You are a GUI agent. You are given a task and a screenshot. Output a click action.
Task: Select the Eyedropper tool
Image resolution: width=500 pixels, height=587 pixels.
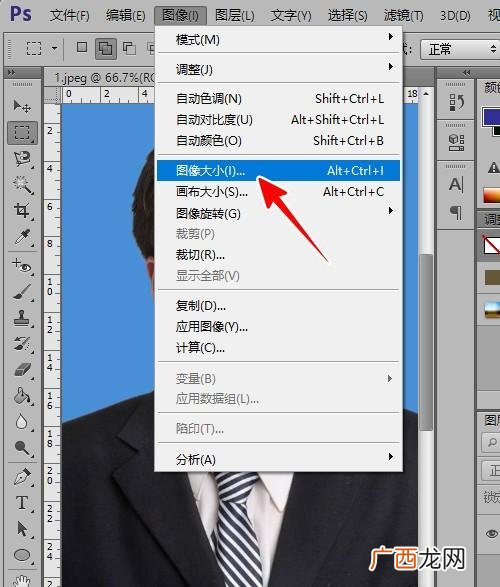[x=22, y=237]
